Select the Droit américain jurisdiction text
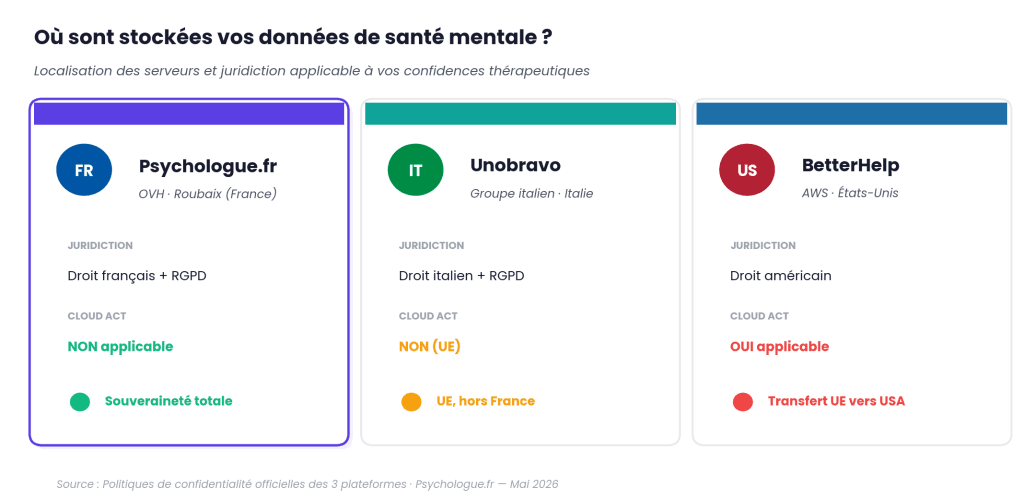Screen dimensions: 1024x499 (x=781, y=276)
